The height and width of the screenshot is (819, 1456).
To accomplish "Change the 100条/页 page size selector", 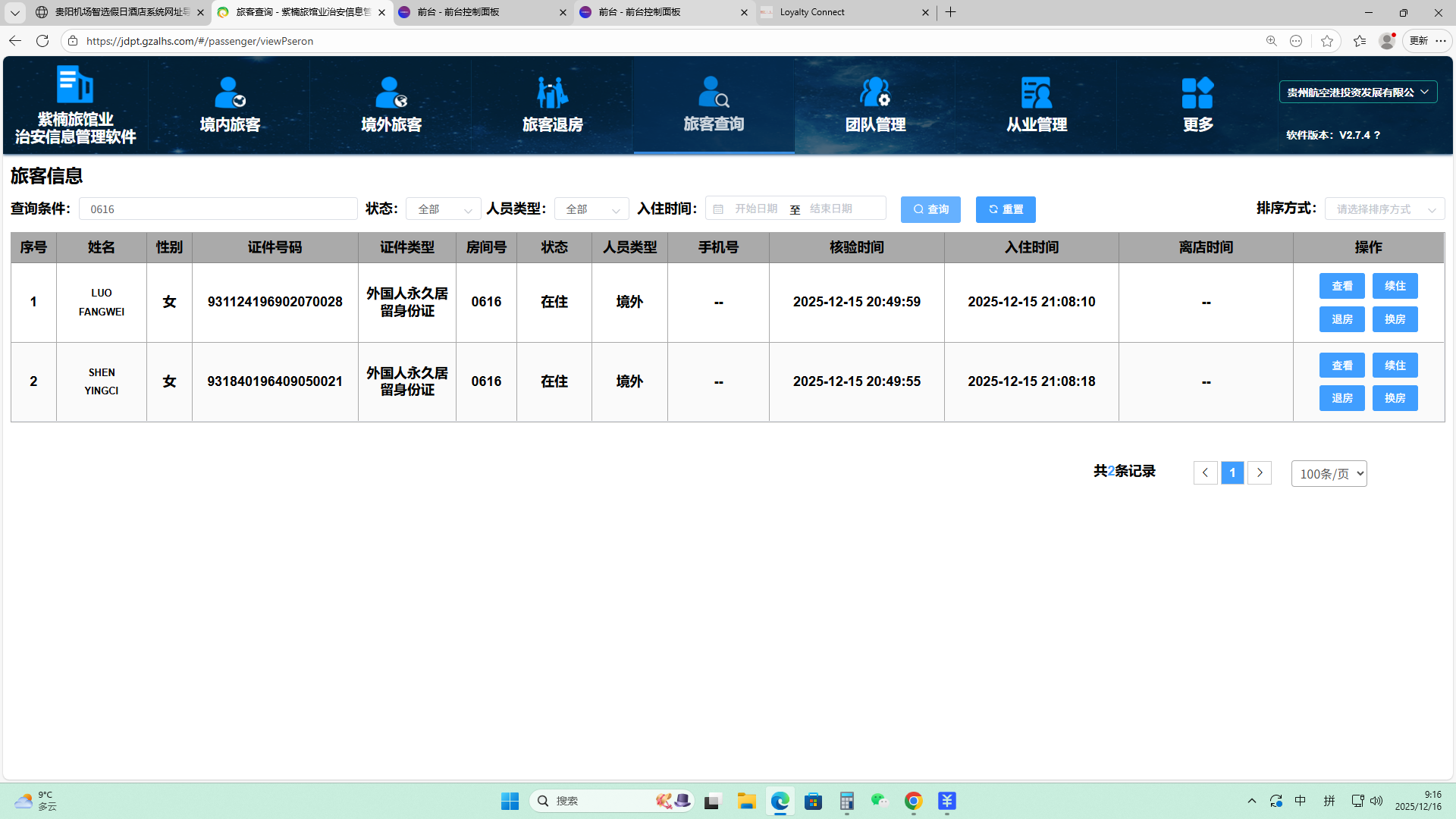I will 1329,474.
